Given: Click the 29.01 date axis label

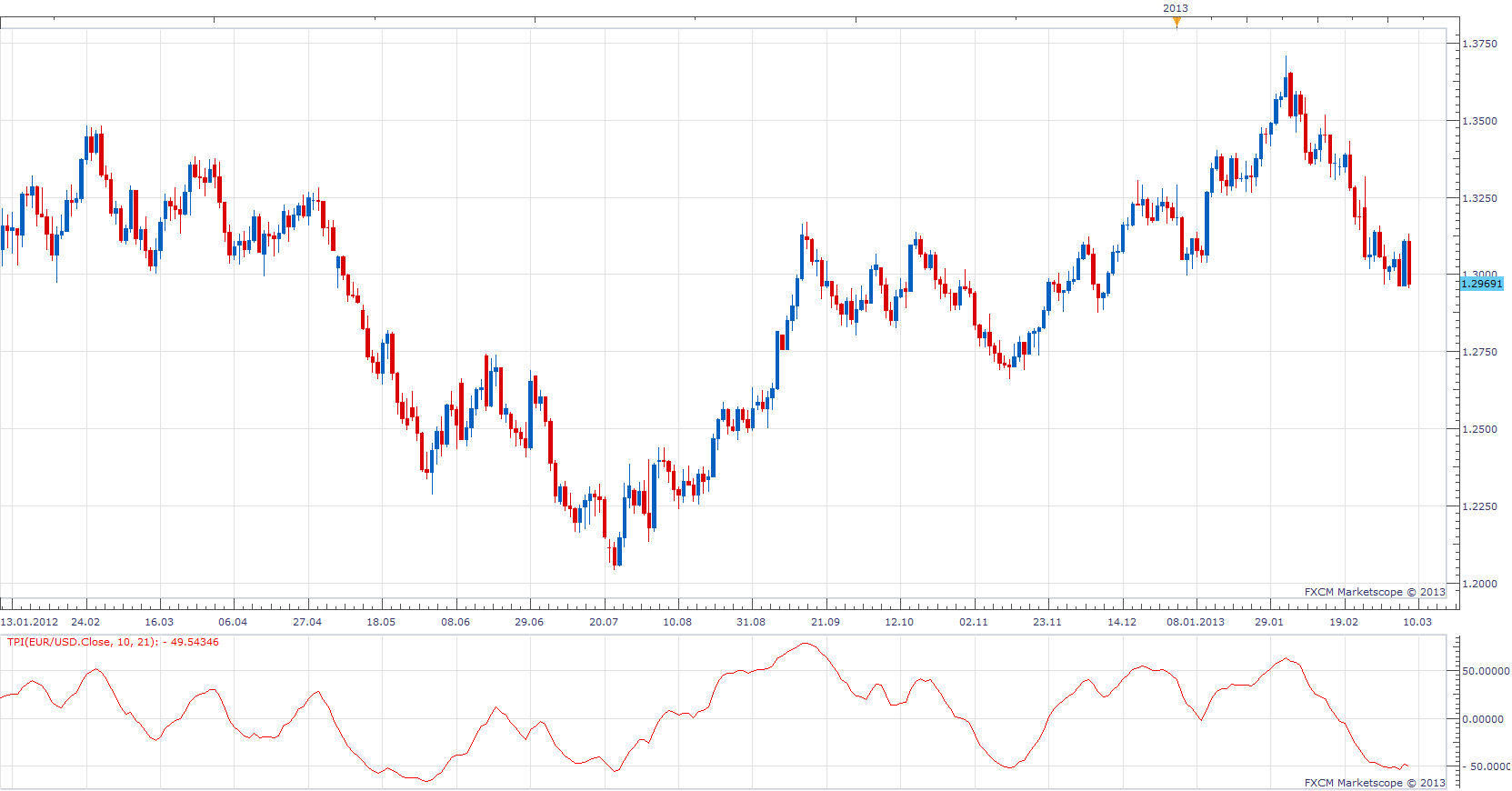Looking at the screenshot, I should (x=1269, y=622).
